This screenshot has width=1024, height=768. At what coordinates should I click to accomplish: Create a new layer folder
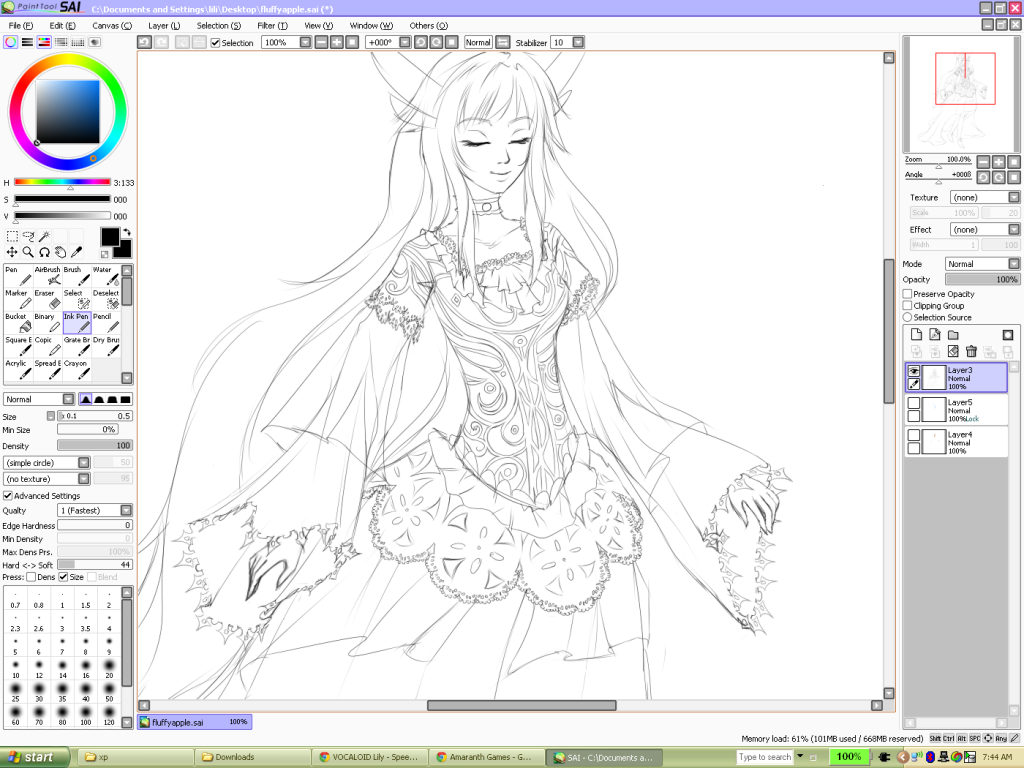tap(953, 334)
